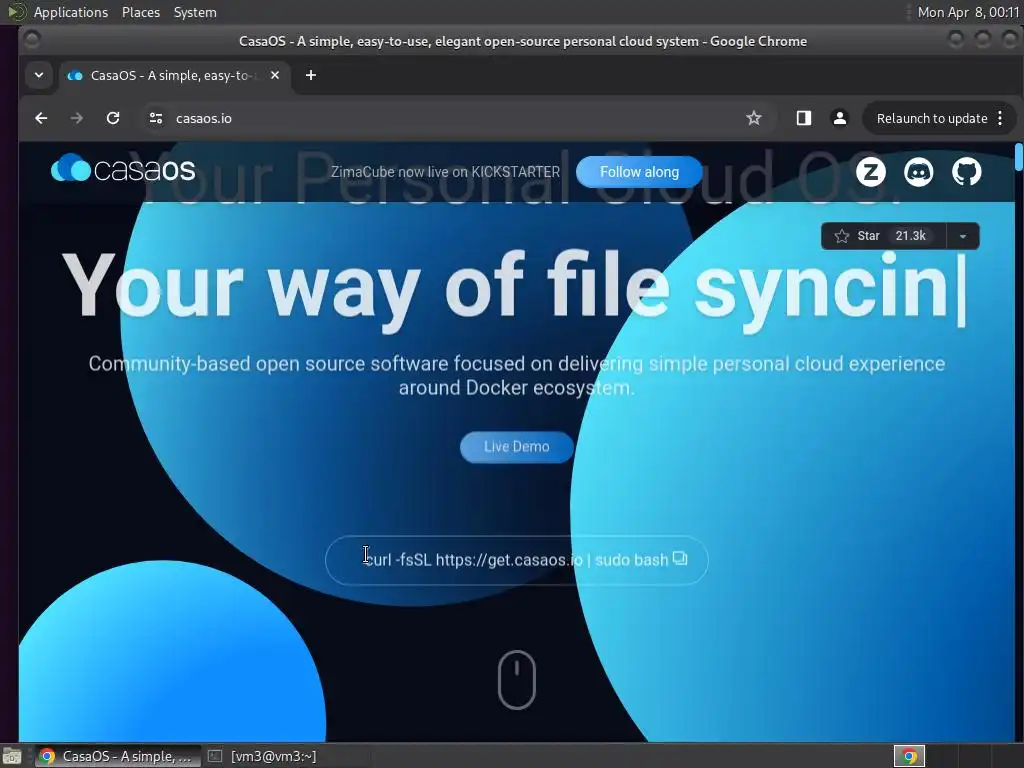View site information icon in address bar
The height and width of the screenshot is (768, 1024).
point(156,118)
